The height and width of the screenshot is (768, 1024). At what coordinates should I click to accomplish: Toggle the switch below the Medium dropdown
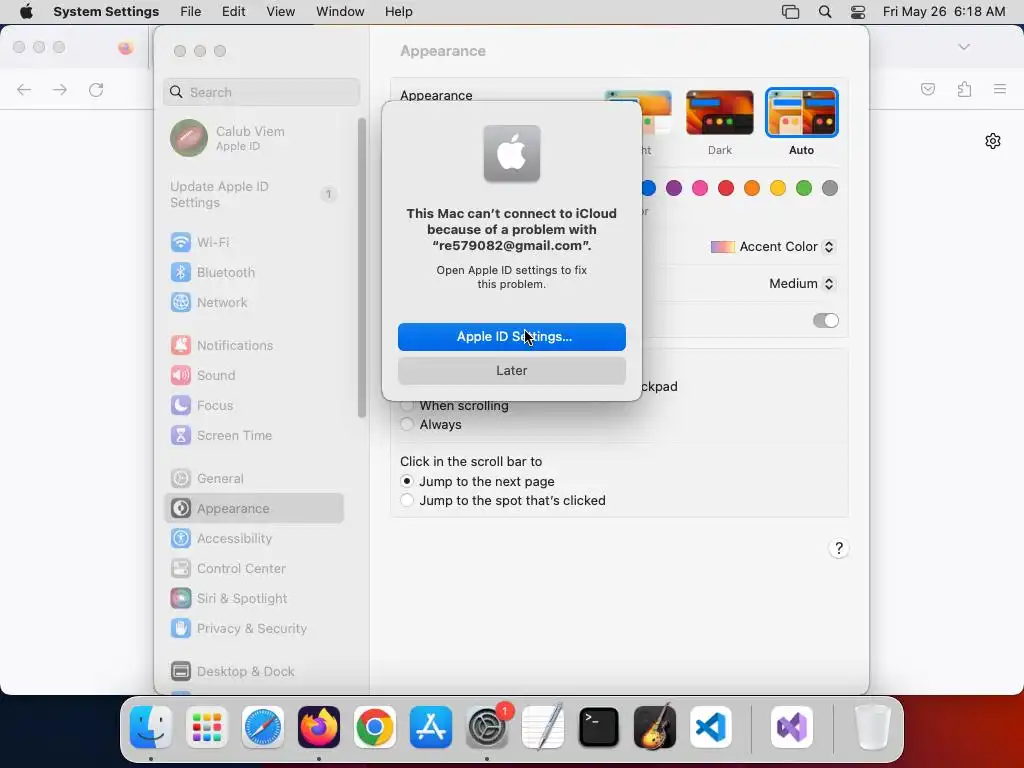click(825, 321)
